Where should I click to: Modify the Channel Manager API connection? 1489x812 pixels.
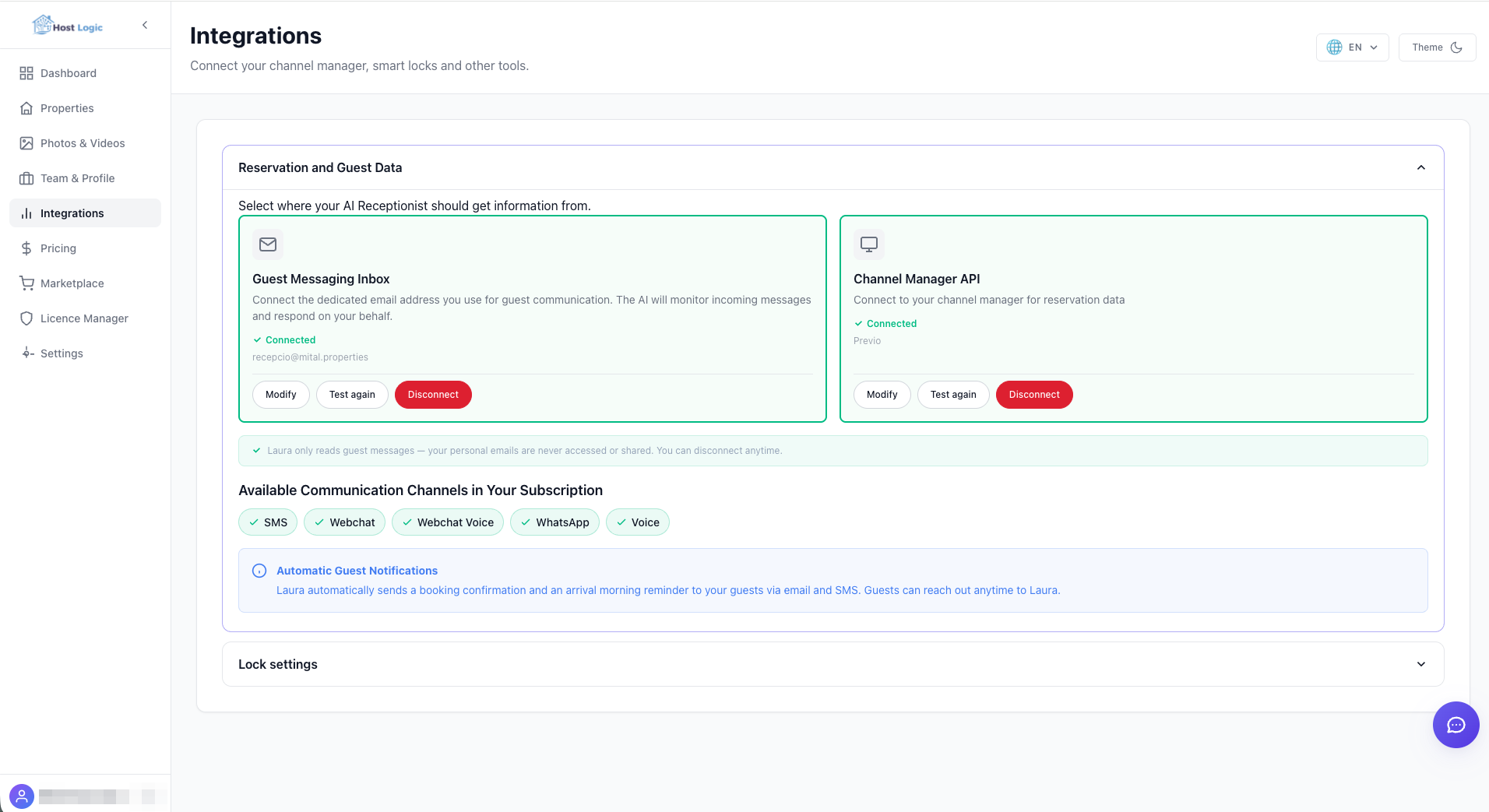(x=882, y=395)
